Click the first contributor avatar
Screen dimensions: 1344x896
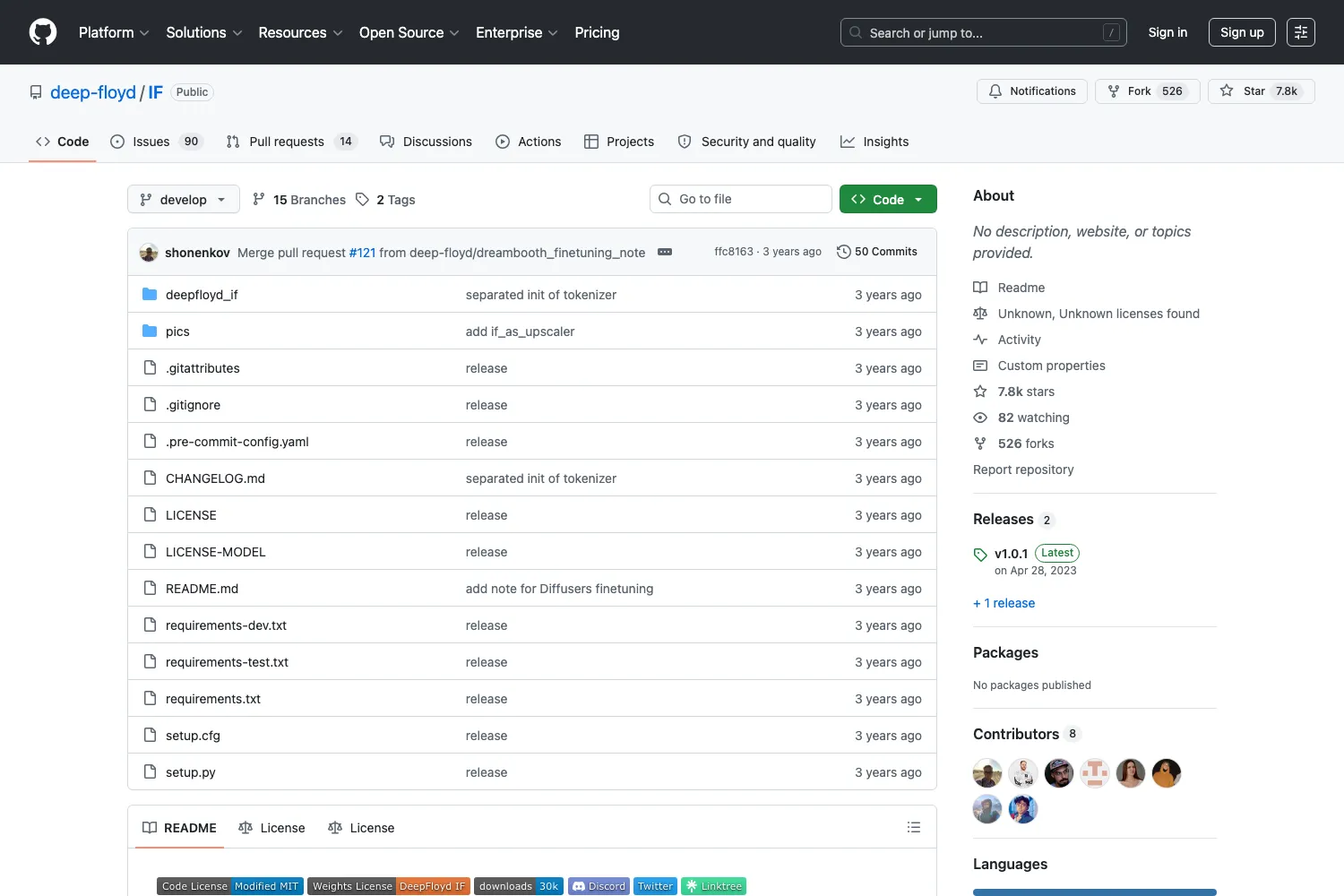pos(987,772)
